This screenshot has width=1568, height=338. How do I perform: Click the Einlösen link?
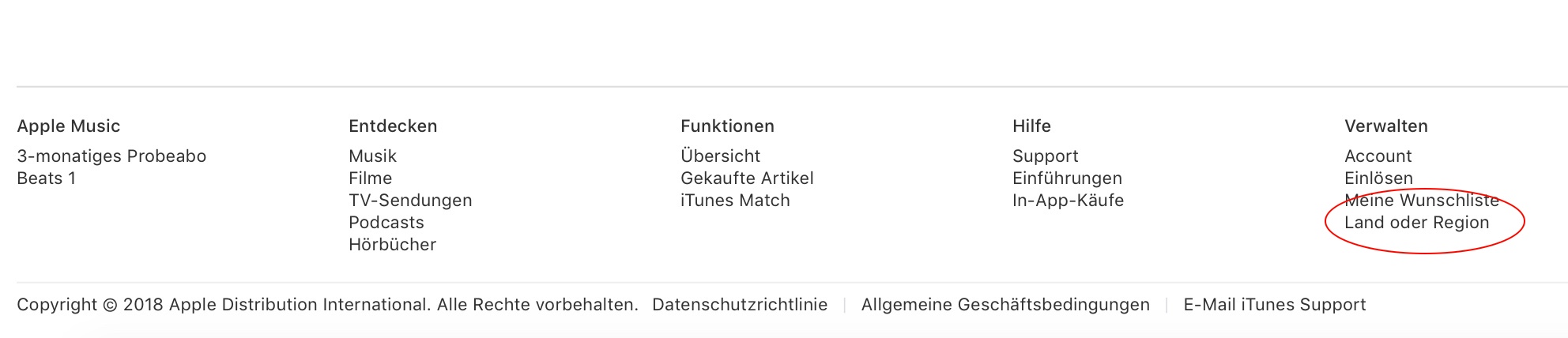coord(1378,178)
